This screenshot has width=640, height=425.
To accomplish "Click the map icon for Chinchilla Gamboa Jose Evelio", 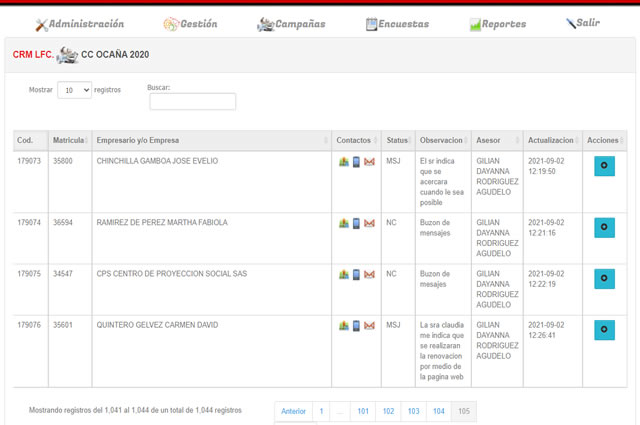I will [x=344, y=162].
